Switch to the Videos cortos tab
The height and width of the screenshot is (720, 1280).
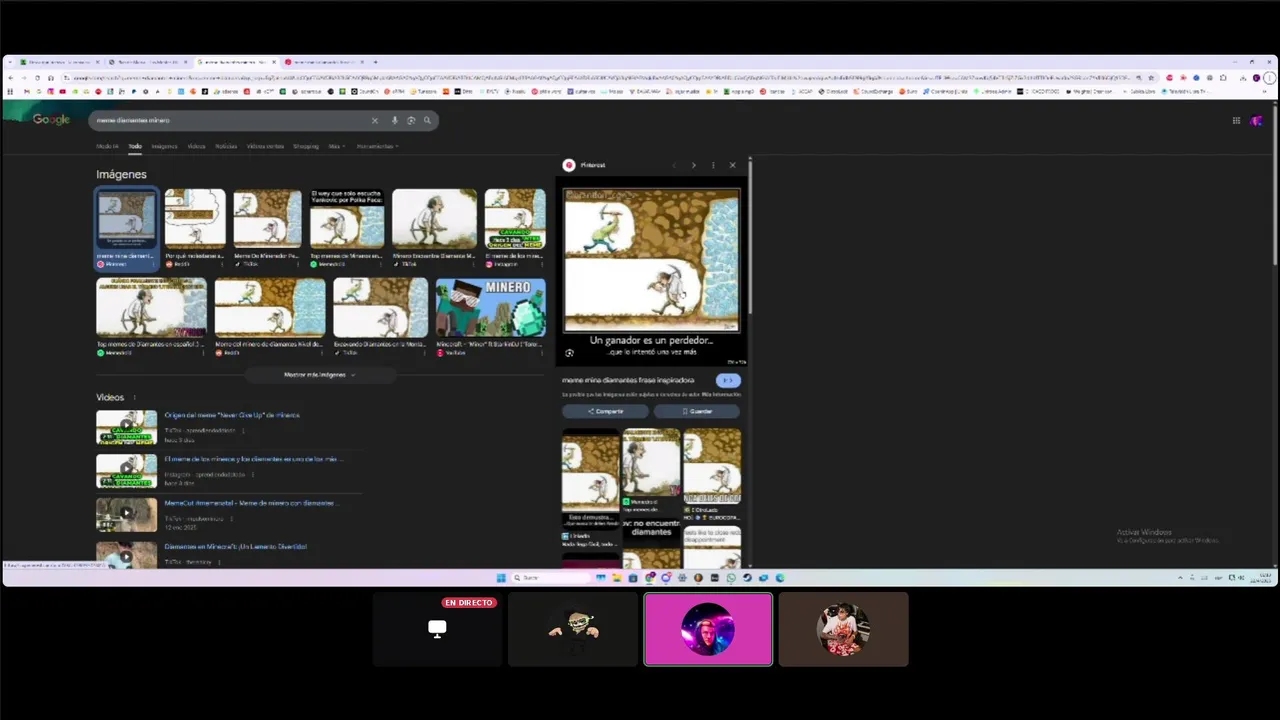(x=265, y=146)
